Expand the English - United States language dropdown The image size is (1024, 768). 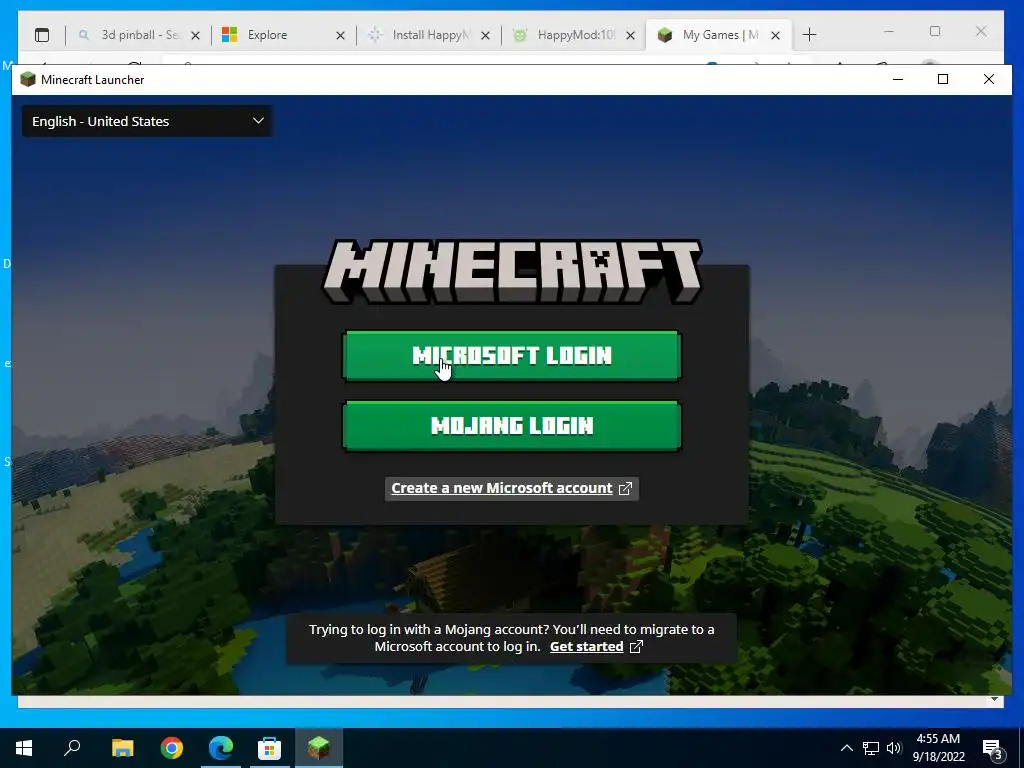pyautogui.click(x=147, y=121)
